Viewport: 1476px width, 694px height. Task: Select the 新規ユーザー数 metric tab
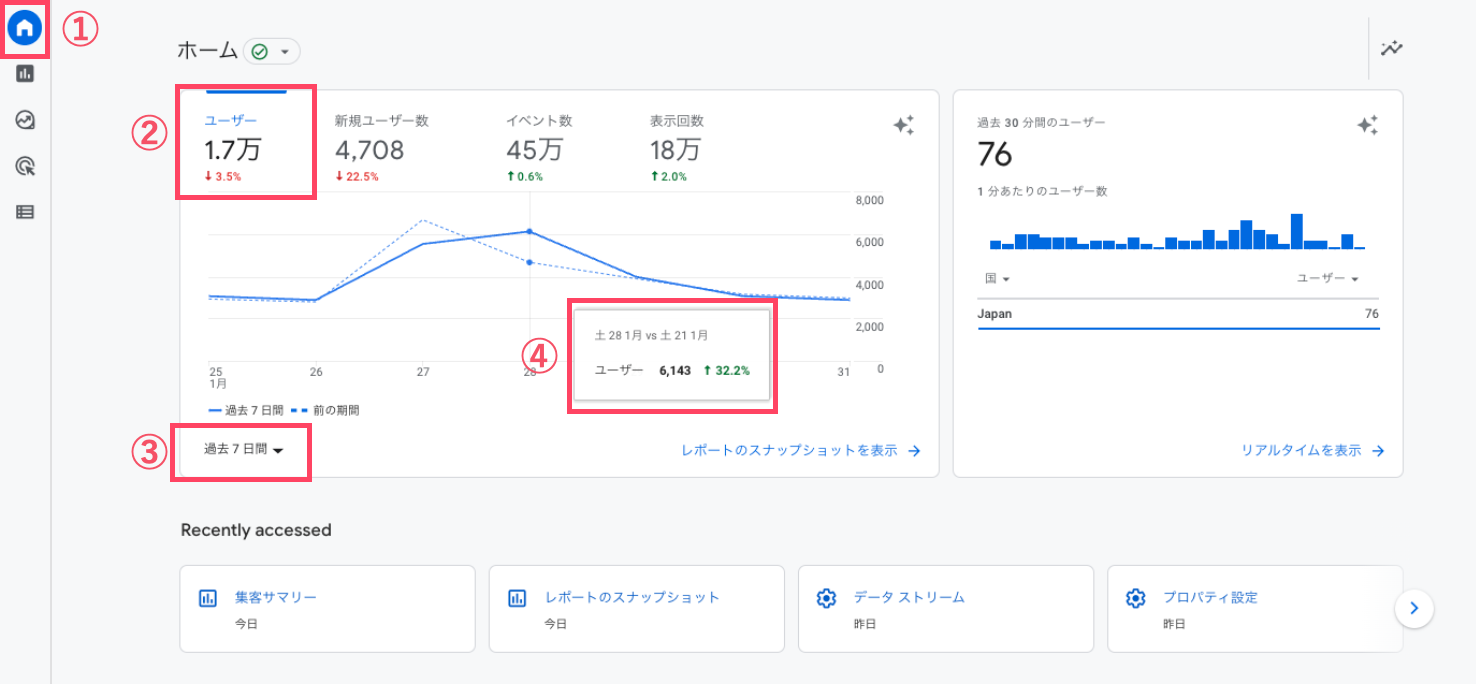click(381, 147)
